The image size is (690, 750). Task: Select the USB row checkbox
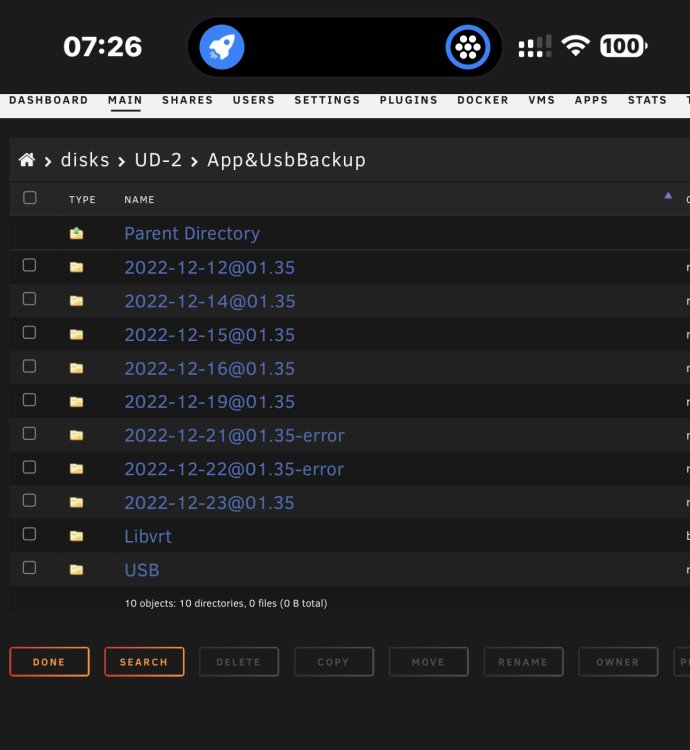(x=30, y=568)
